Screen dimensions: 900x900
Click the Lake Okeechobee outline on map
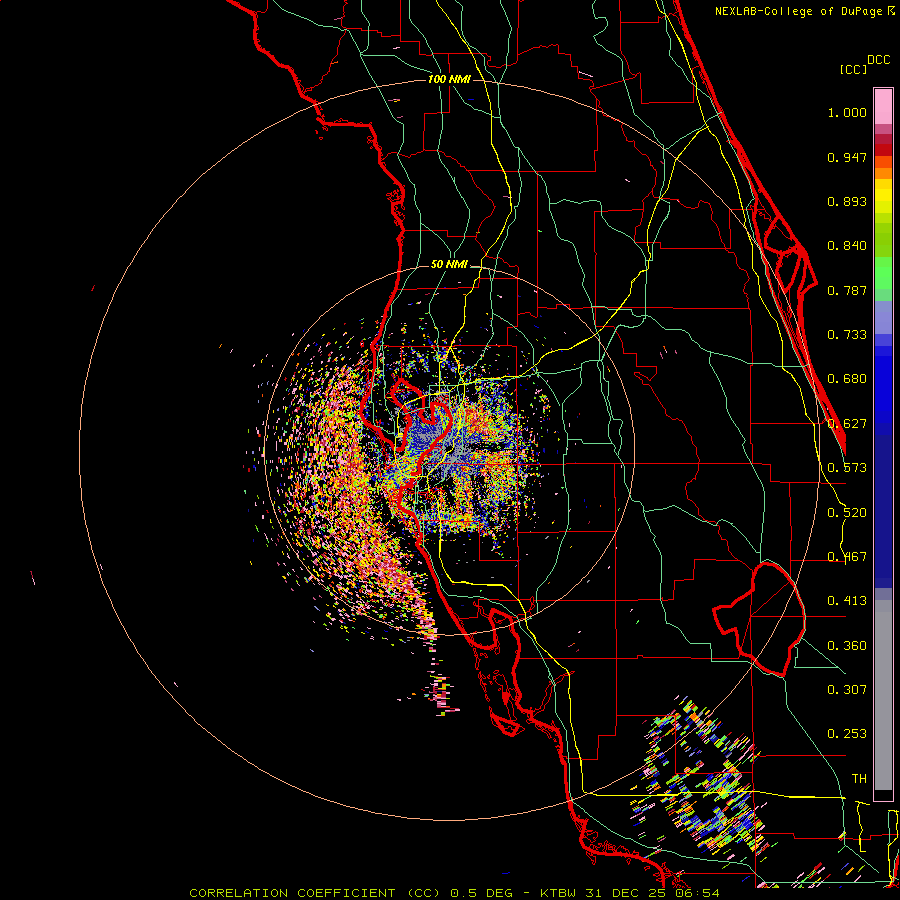coord(759,619)
